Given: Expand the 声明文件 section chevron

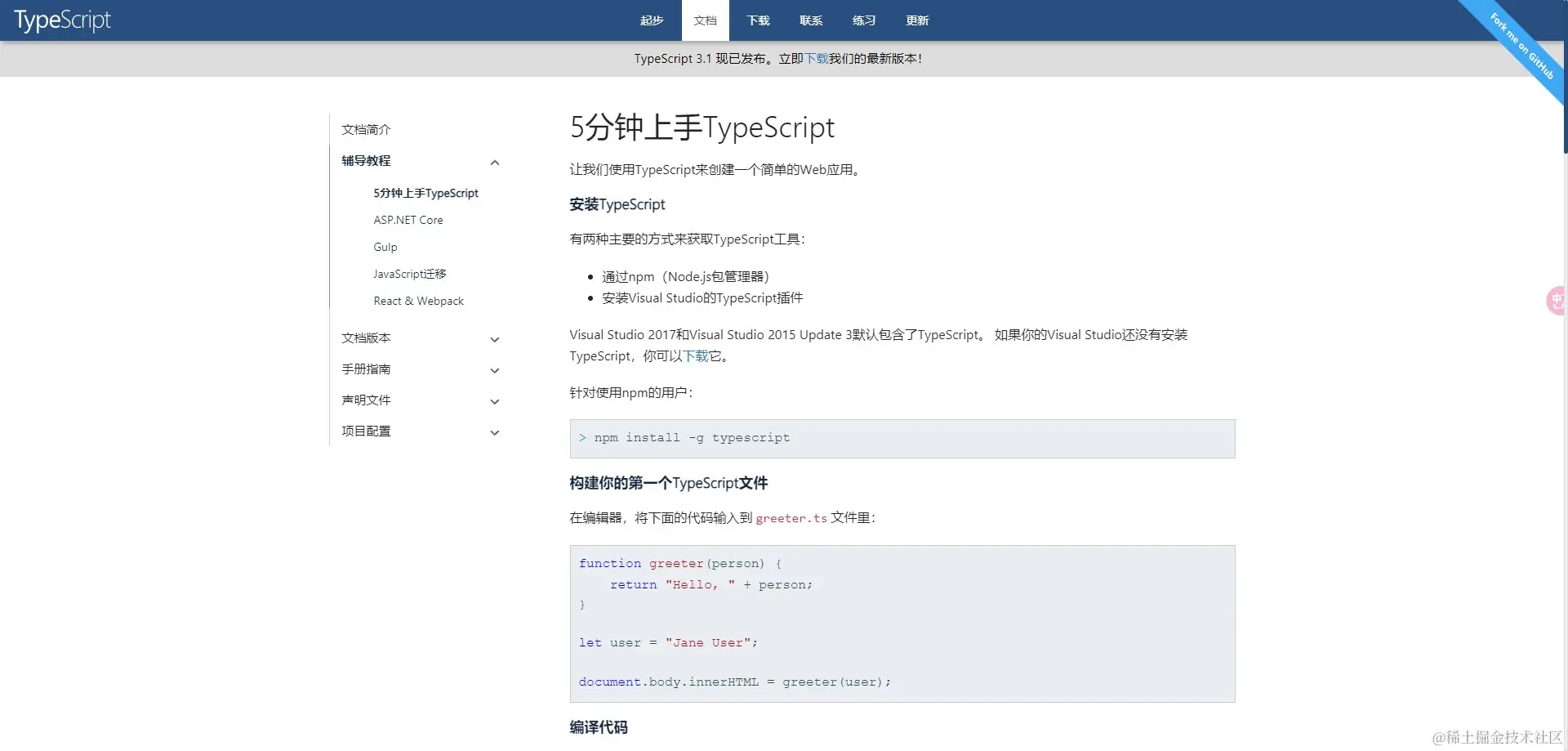Looking at the screenshot, I should pos(495,401).
